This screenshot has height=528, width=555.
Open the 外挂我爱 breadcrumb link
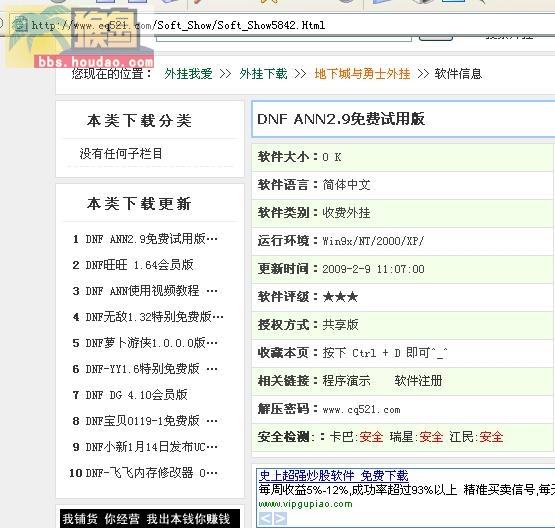pyautogui.click(x=188, y=74)
